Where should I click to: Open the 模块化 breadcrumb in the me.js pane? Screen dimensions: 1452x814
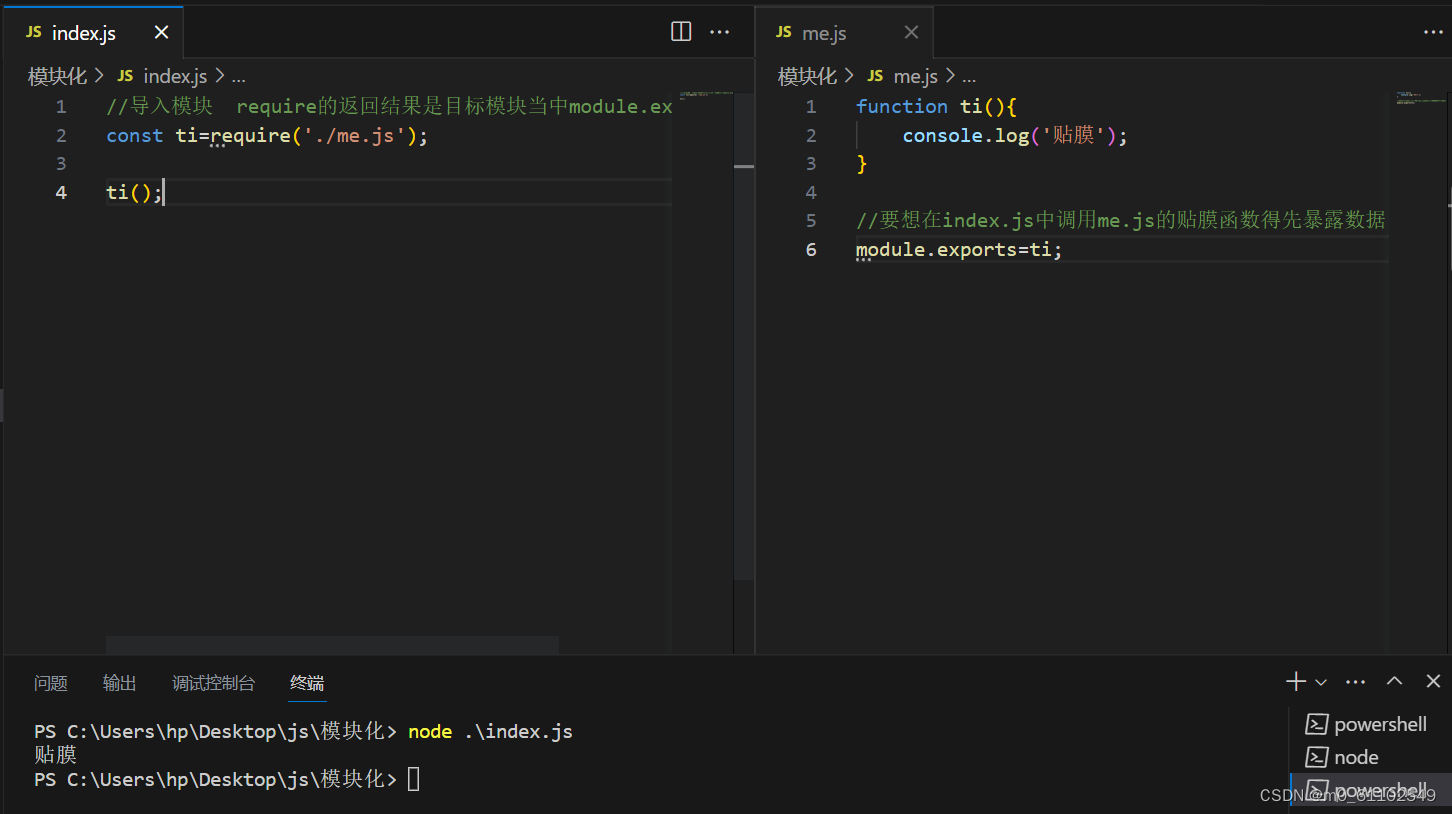click(806, 75)
